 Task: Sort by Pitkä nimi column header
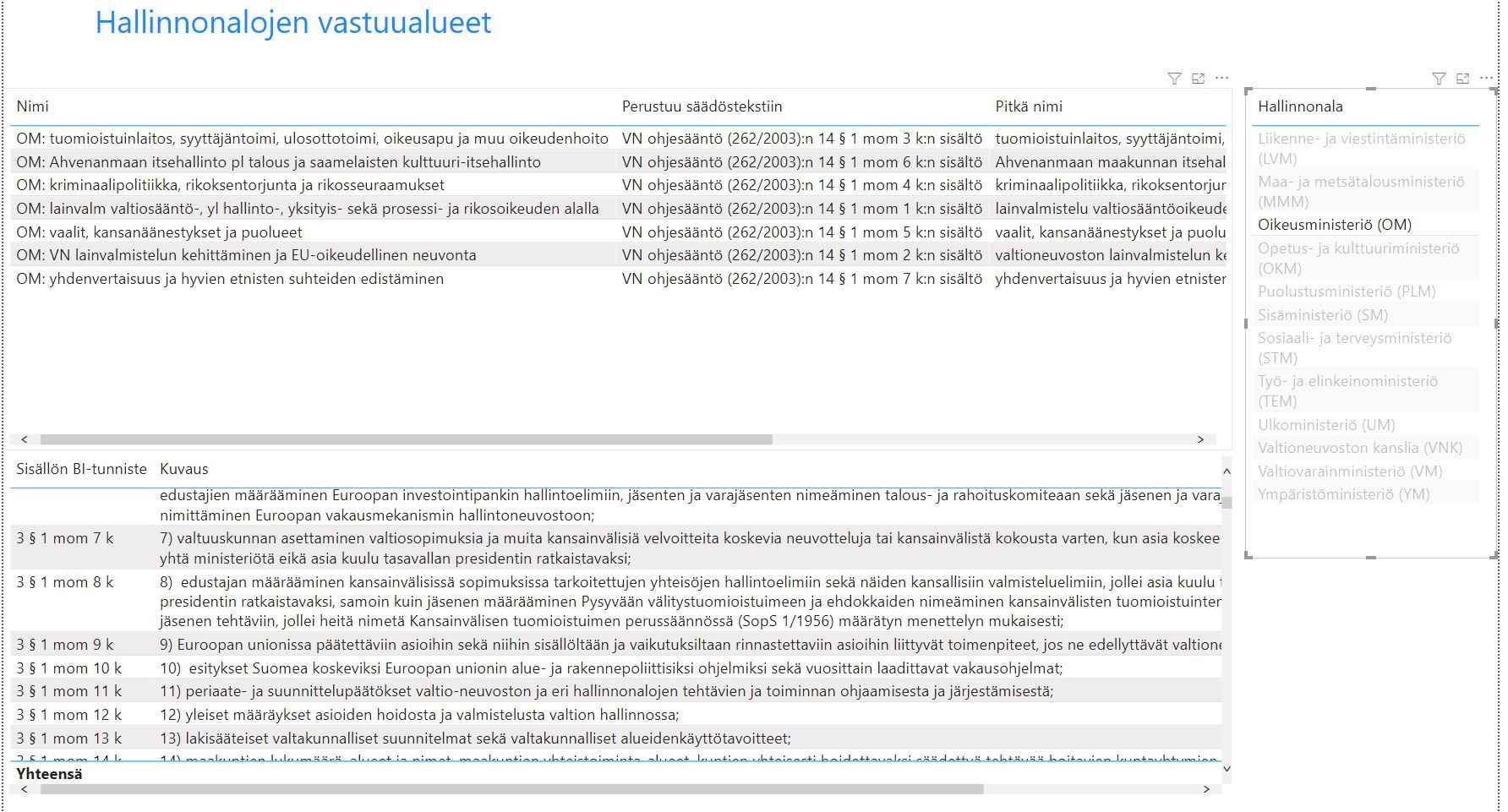[1029, 106]
